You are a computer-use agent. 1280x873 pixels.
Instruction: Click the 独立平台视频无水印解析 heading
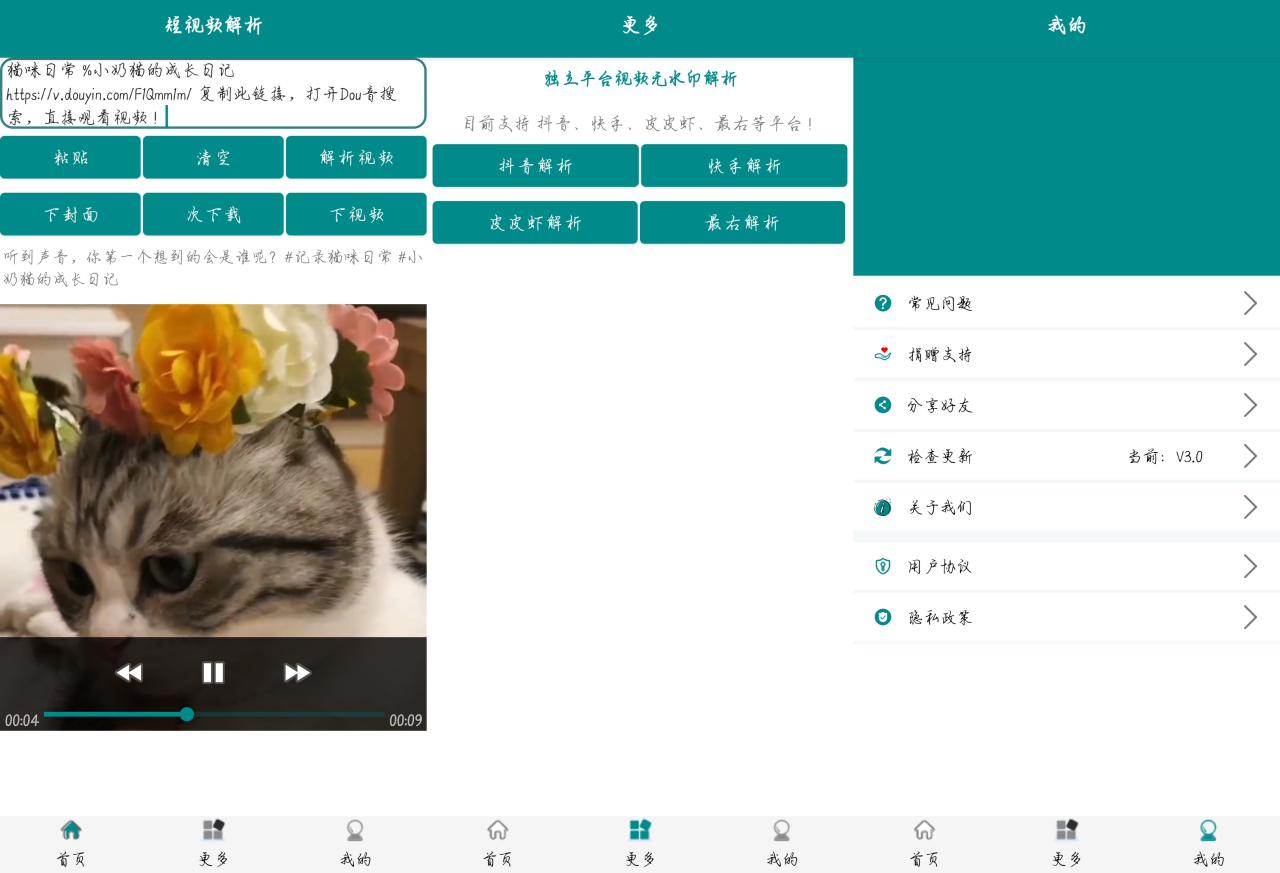pyautogui.click(x=640, y=79)
